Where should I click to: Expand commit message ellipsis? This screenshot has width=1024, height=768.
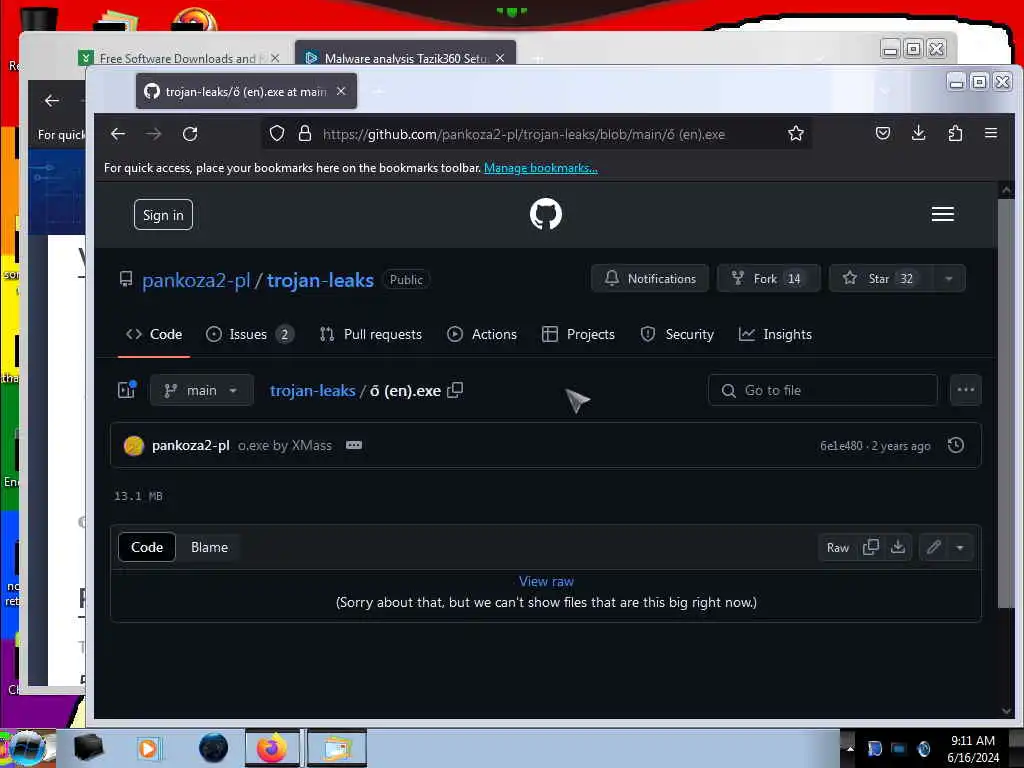coord(354,445)
